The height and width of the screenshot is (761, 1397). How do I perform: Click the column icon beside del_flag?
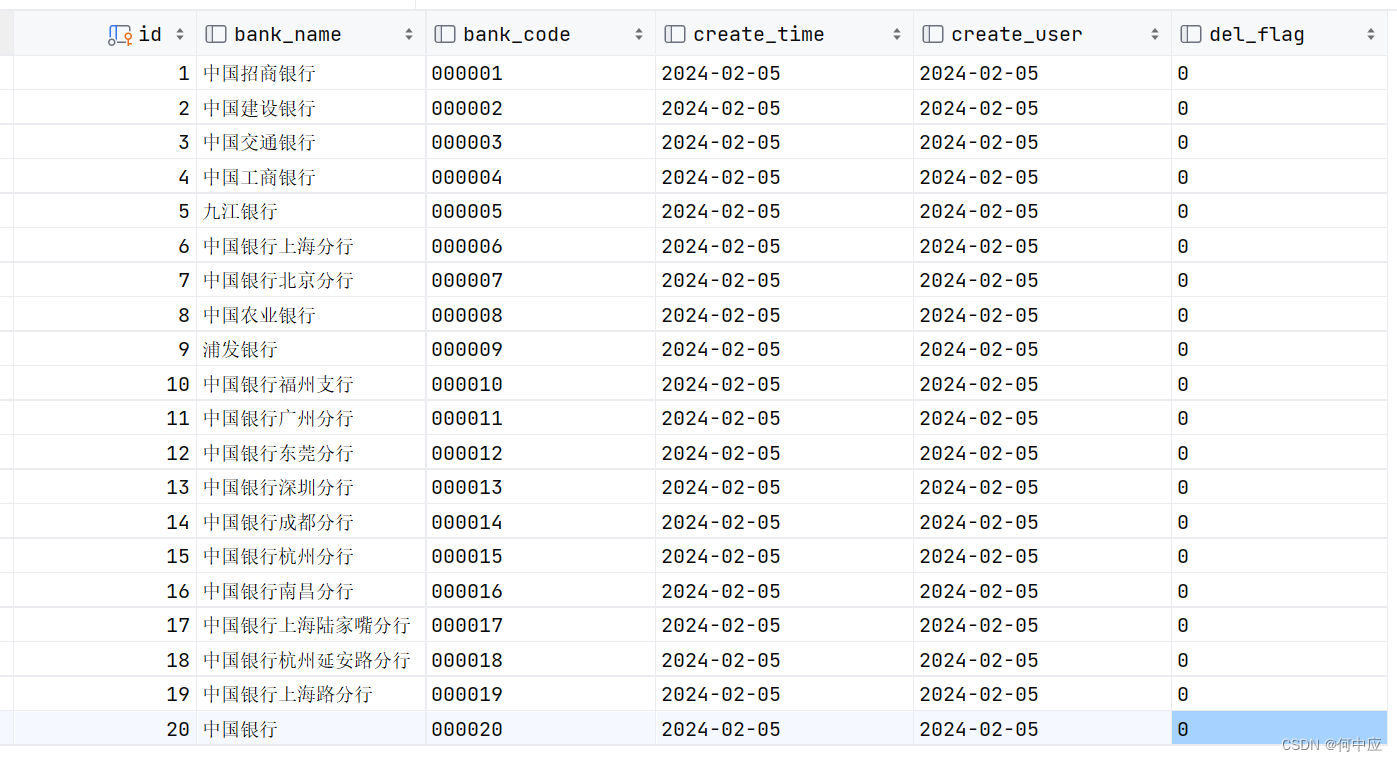tap(1191, 34)
